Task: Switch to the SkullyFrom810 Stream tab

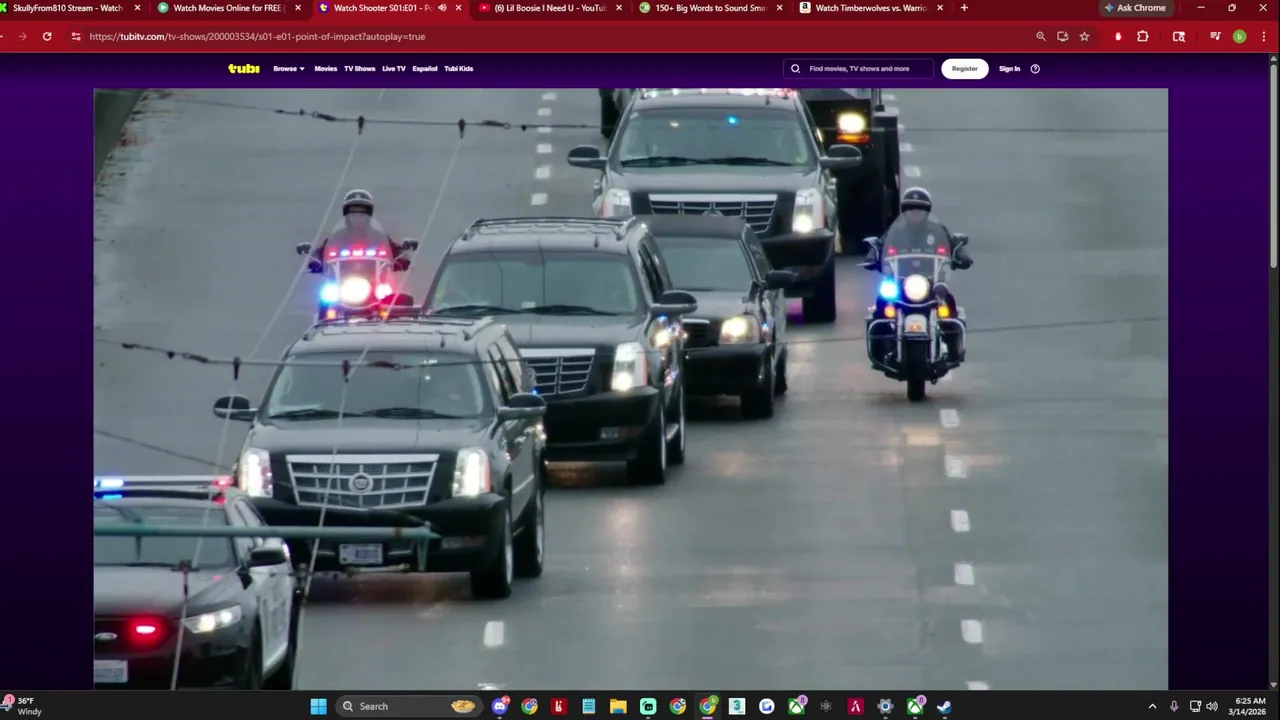Action: [68, 8]
